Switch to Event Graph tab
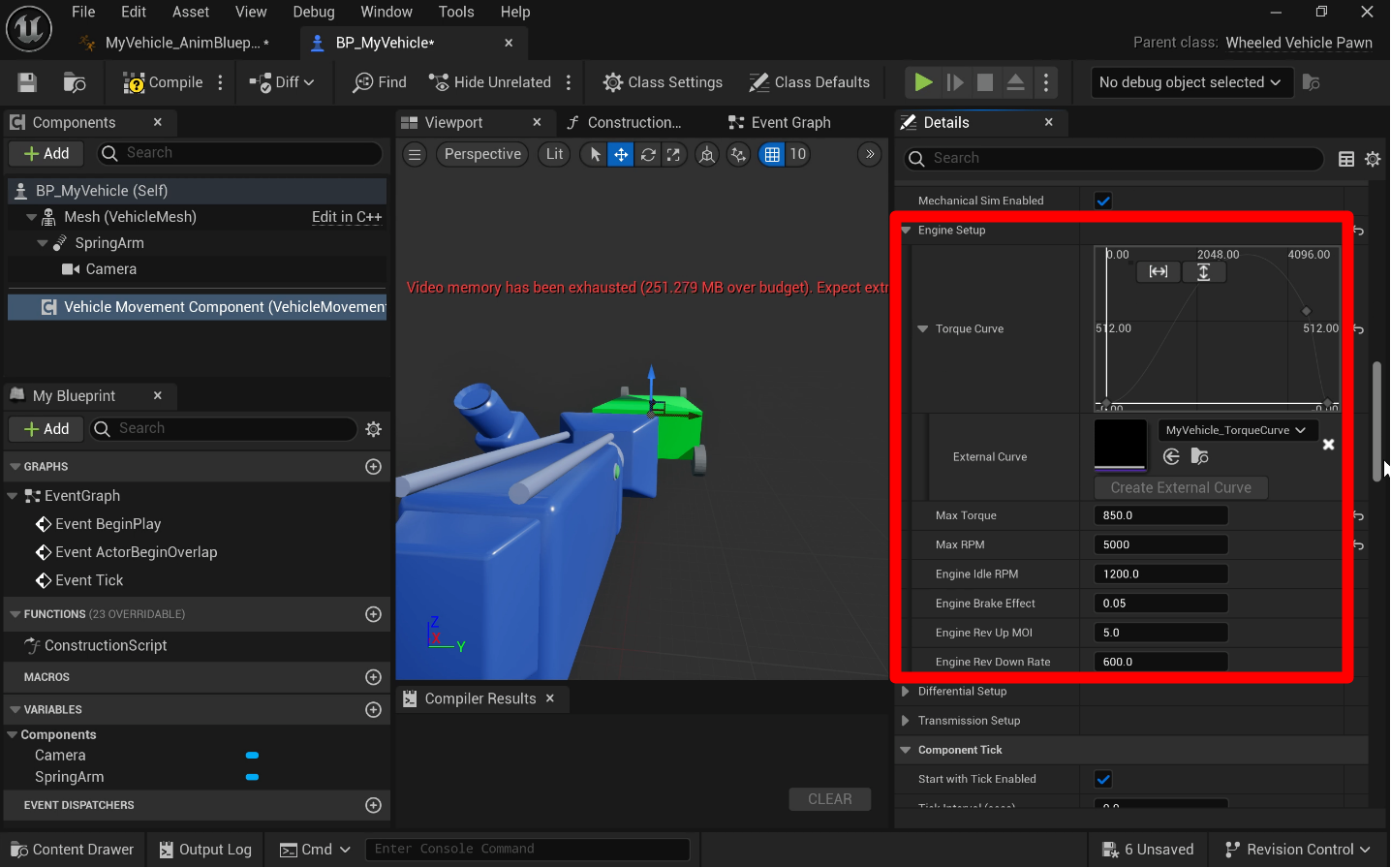 point(781,123)
